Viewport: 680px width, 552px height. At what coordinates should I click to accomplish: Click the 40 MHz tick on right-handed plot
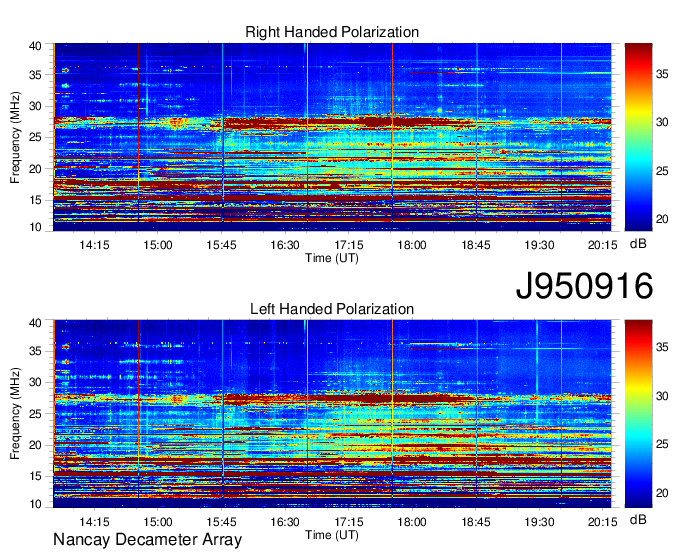click(36, 46)
